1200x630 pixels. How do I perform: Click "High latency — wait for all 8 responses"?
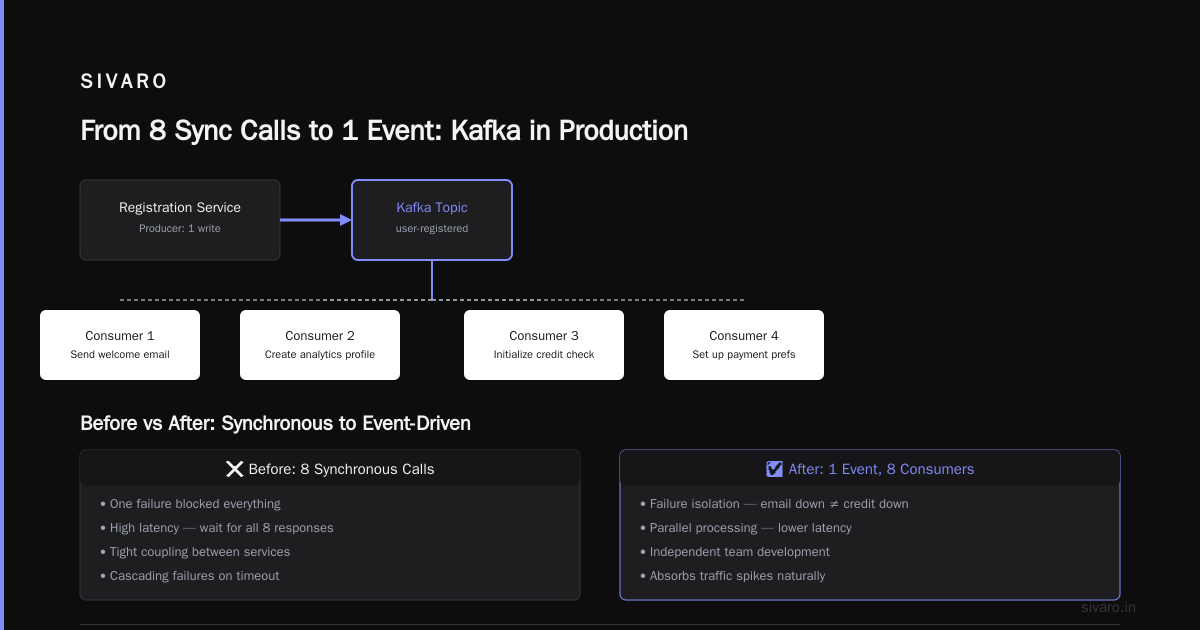click(217, 528)
